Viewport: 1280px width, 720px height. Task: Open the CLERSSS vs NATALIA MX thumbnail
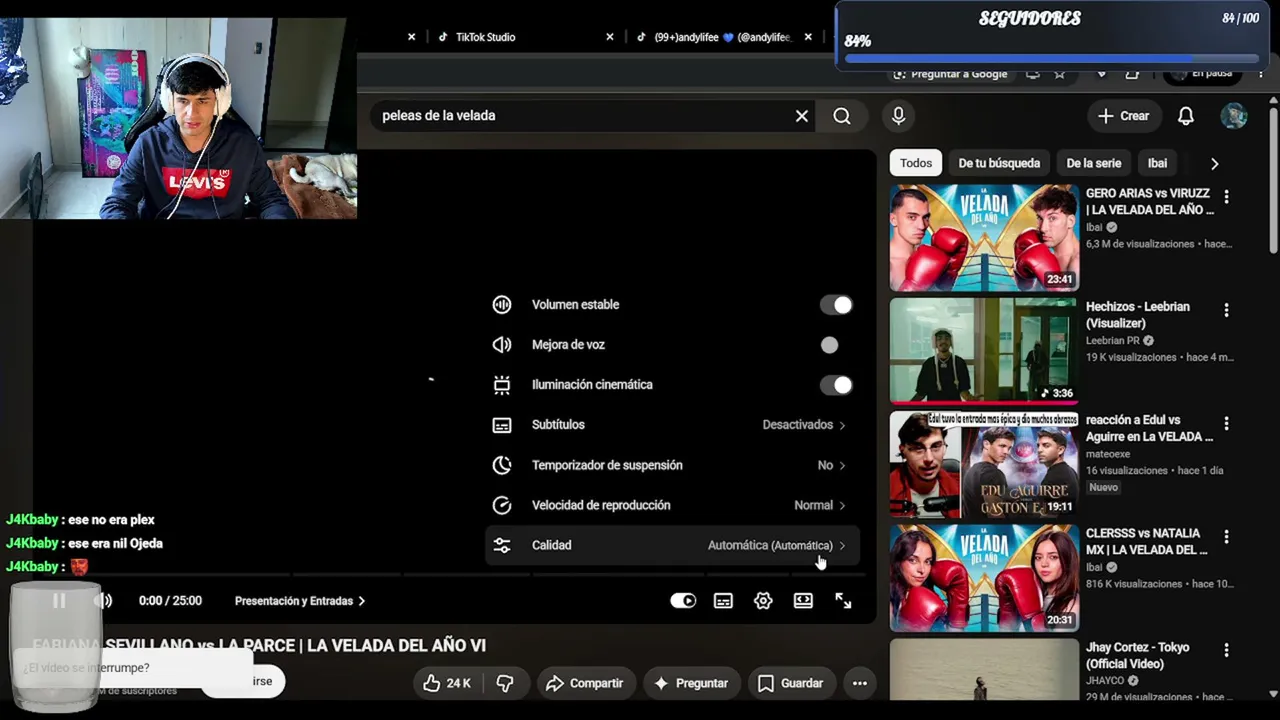point(984,578)
